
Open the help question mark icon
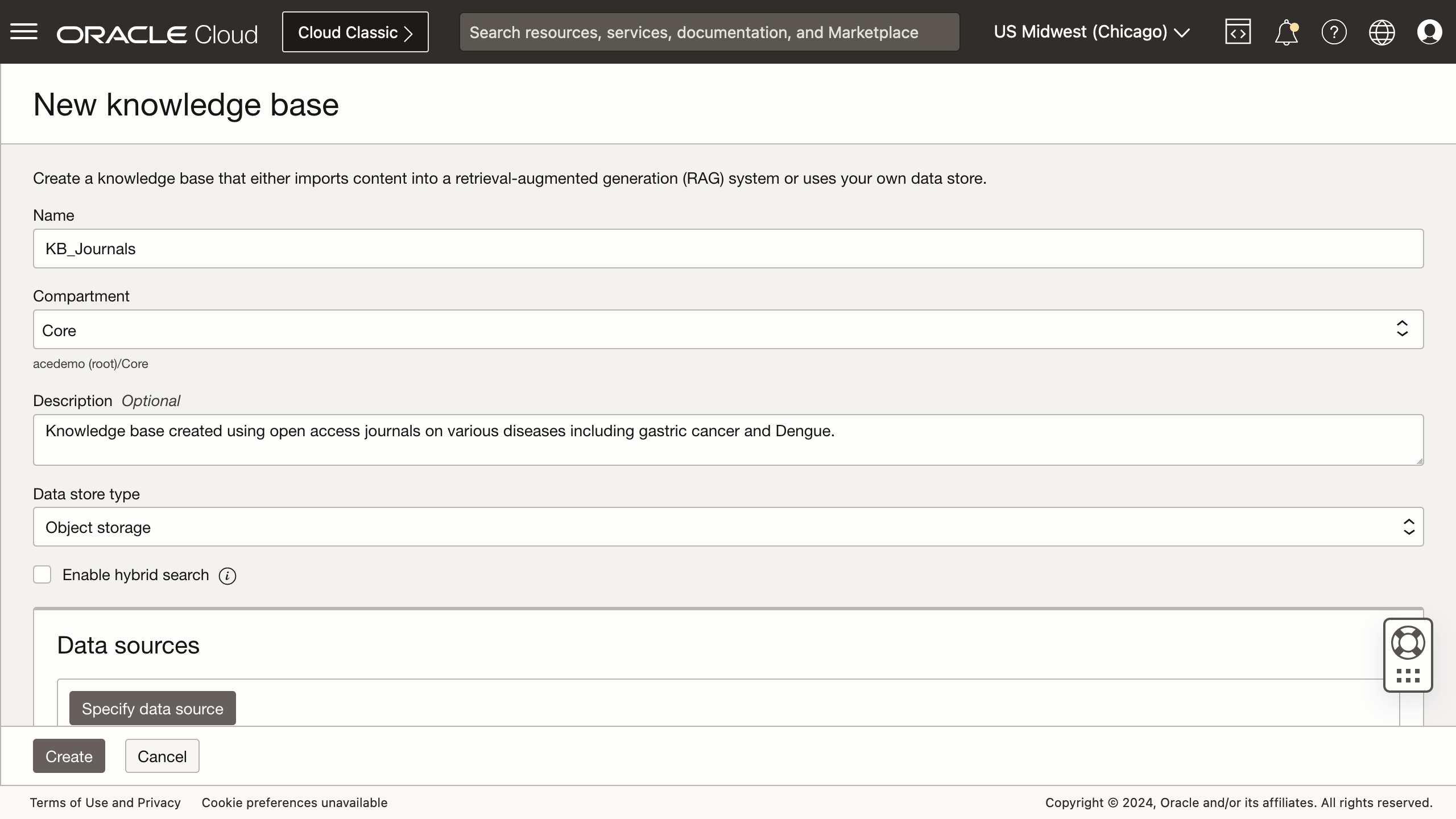[1334, 32]
